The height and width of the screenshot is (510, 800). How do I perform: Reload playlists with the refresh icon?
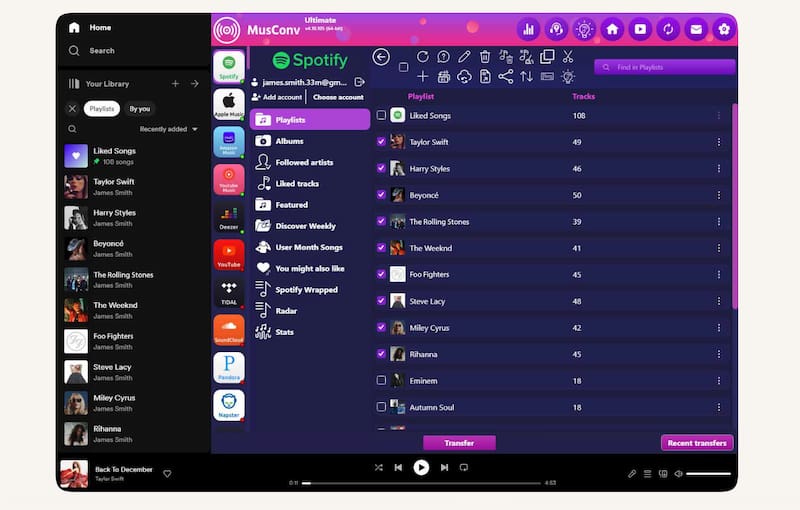(422, 57)
